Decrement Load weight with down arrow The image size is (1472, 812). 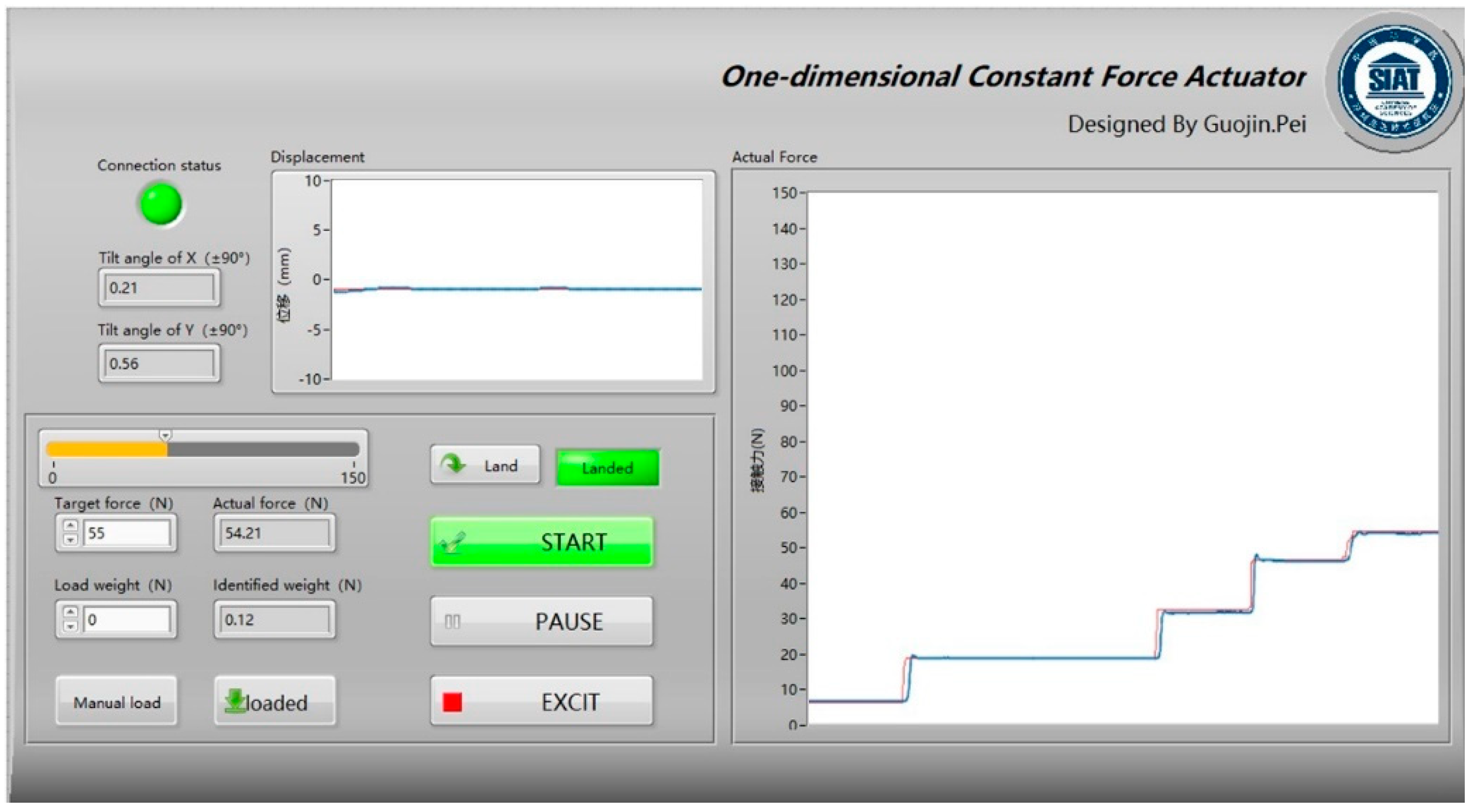(70, 626)
